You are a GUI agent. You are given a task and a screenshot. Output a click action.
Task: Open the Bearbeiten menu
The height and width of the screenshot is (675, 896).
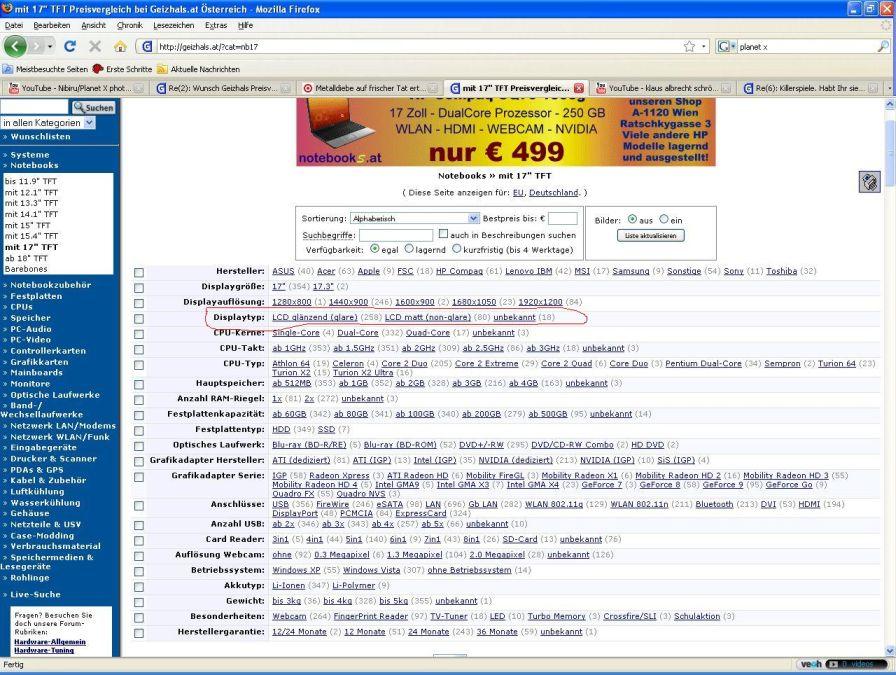click(x=51, y=25)
